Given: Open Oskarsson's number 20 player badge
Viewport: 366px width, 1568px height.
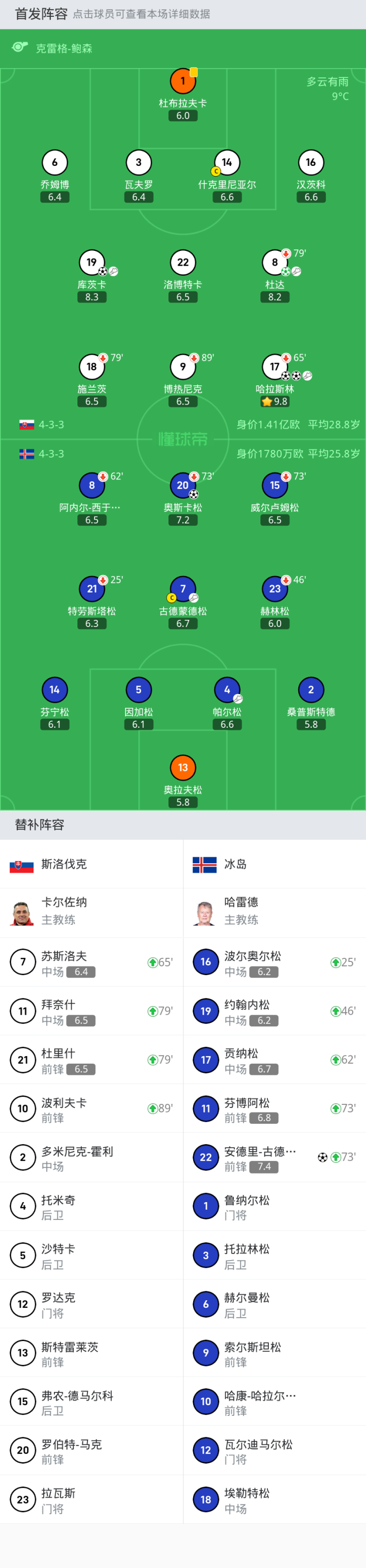Looking at the screenshot, I should tap(182, 485).
